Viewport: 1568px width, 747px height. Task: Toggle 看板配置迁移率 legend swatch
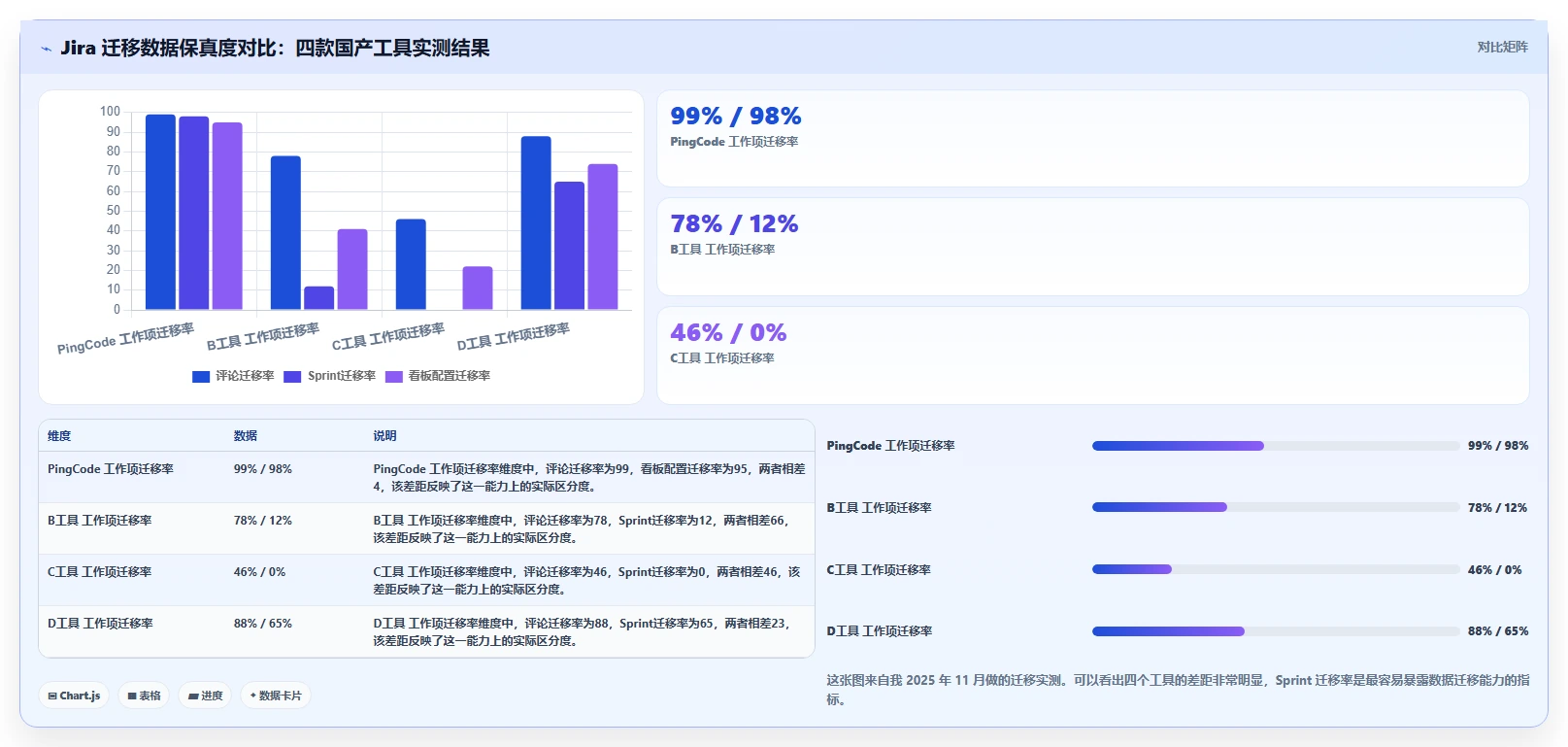pos(393,377)
